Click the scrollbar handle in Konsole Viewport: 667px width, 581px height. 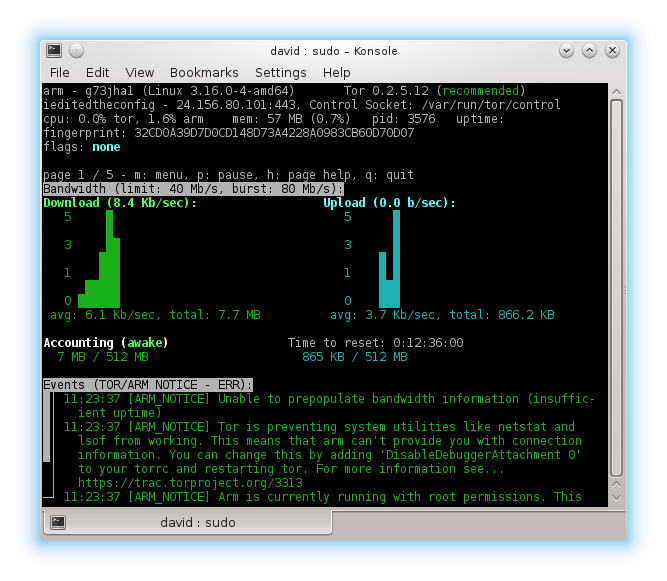click(x=616, y=288)
